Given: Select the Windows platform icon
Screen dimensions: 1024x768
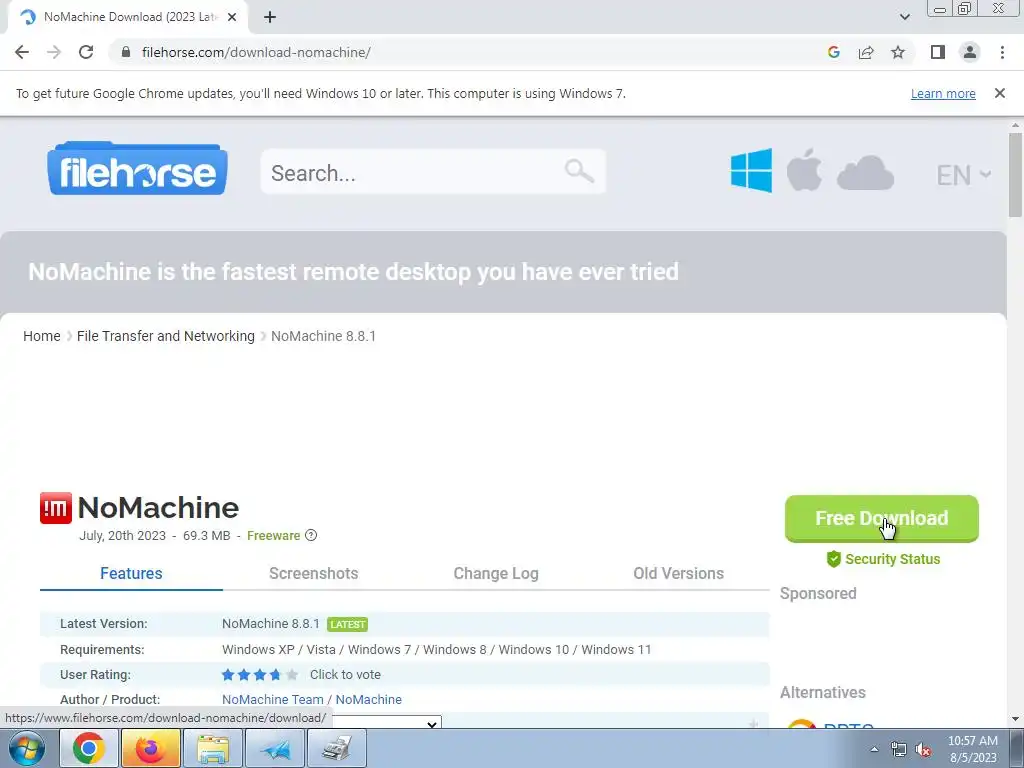Looking at the screenshot, I should [751, 171].
